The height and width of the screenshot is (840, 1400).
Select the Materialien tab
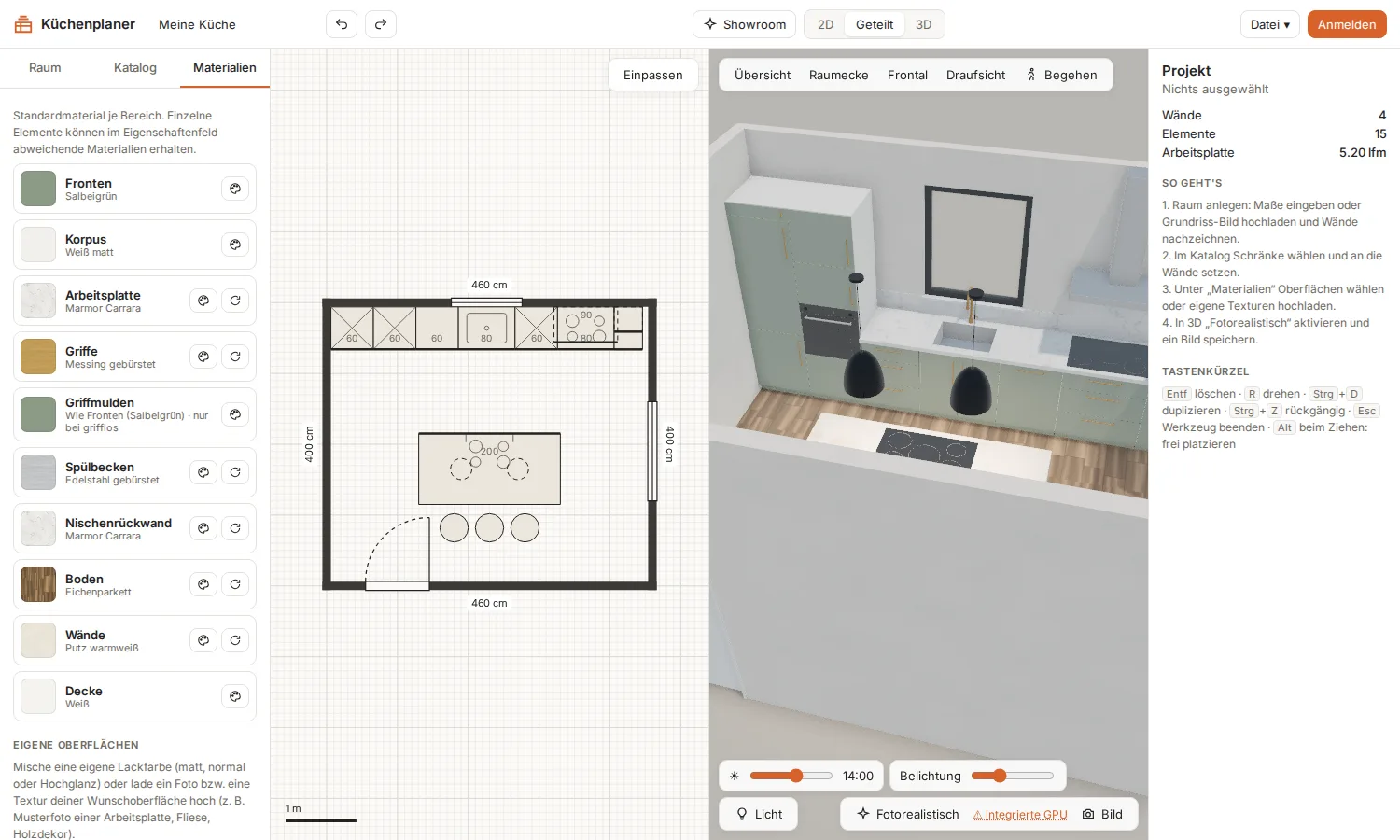pyautogui.click(x=225, y=68)
